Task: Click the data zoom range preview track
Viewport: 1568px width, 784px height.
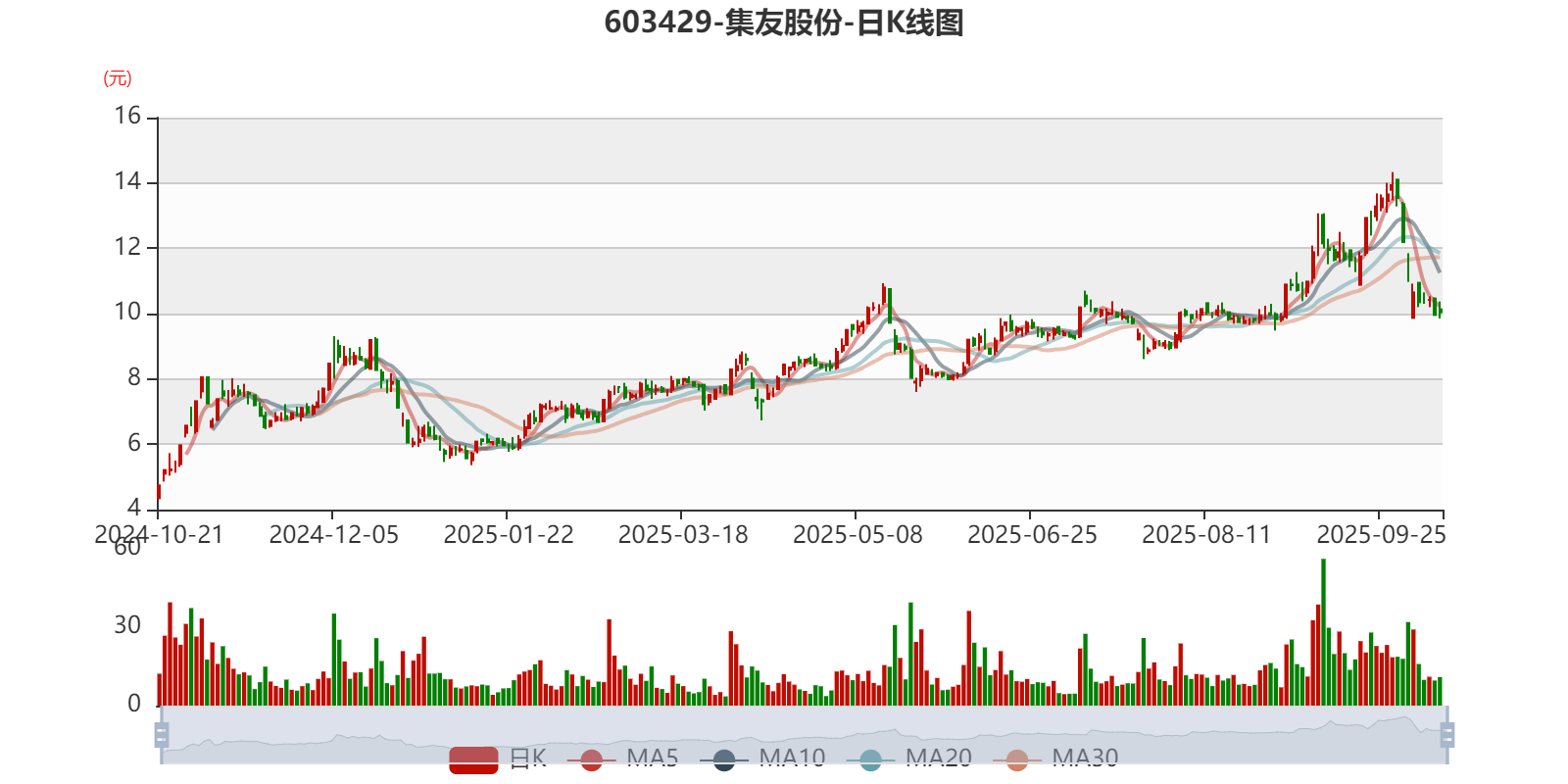Action: click(x=804, y=735)
